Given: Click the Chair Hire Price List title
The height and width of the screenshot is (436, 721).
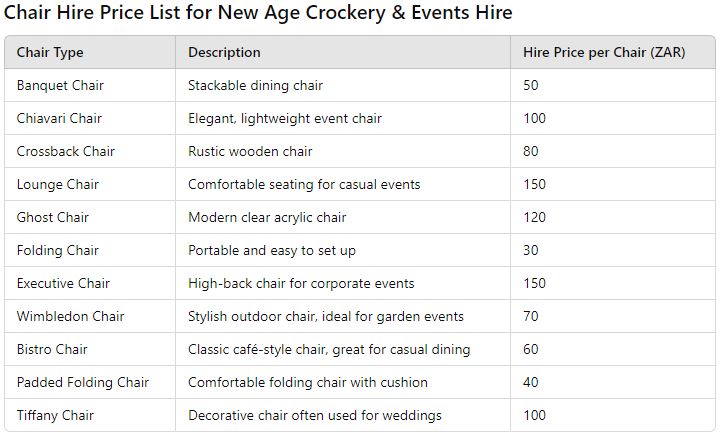Looking at the screenshot, I should tap(258, 14).
